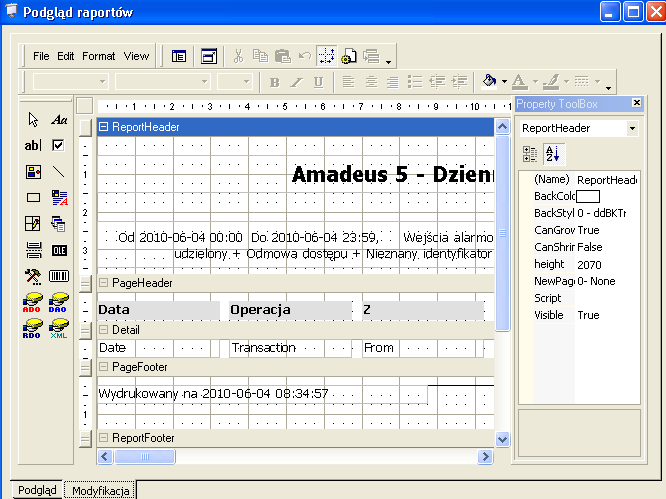Click the script editor gear icon
Screen dimensions: 666x499
click(349, 56)
